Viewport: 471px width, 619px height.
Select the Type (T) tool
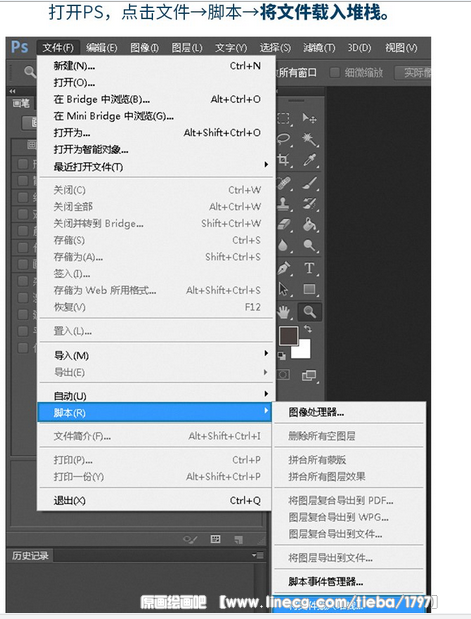point(310,268)
